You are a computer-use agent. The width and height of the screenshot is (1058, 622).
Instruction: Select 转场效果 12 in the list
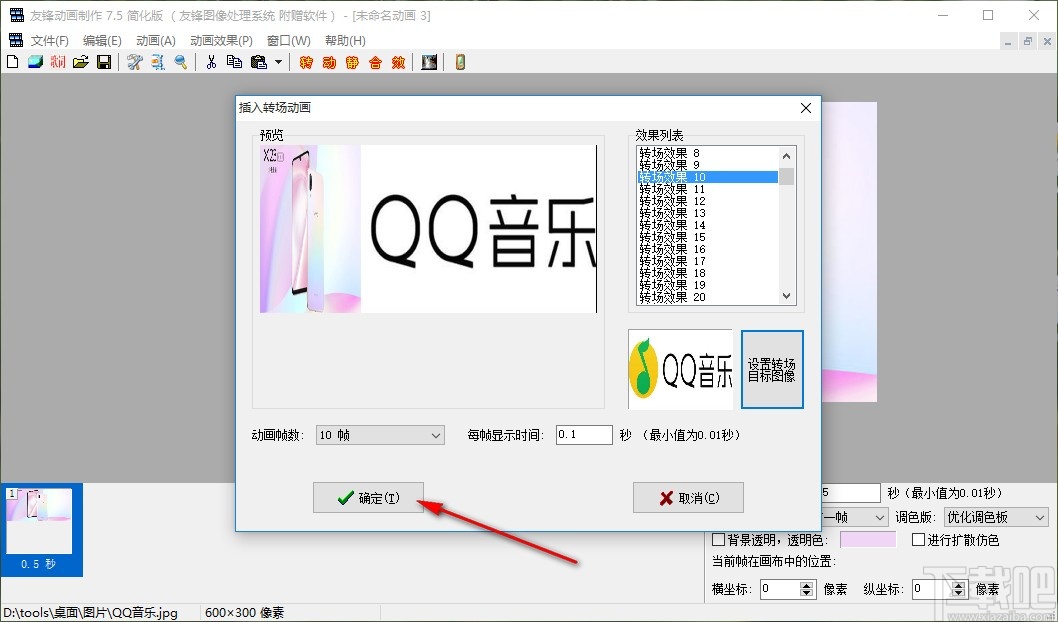(707, 201)
